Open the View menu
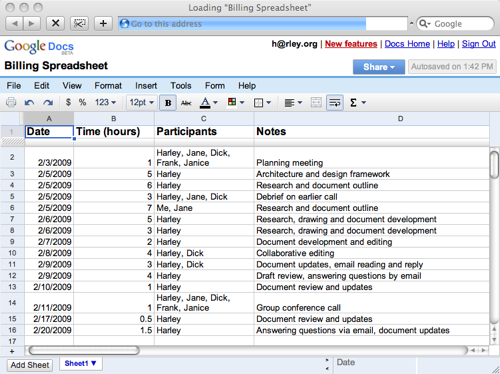500x374 pixels. tap(72, 86)
